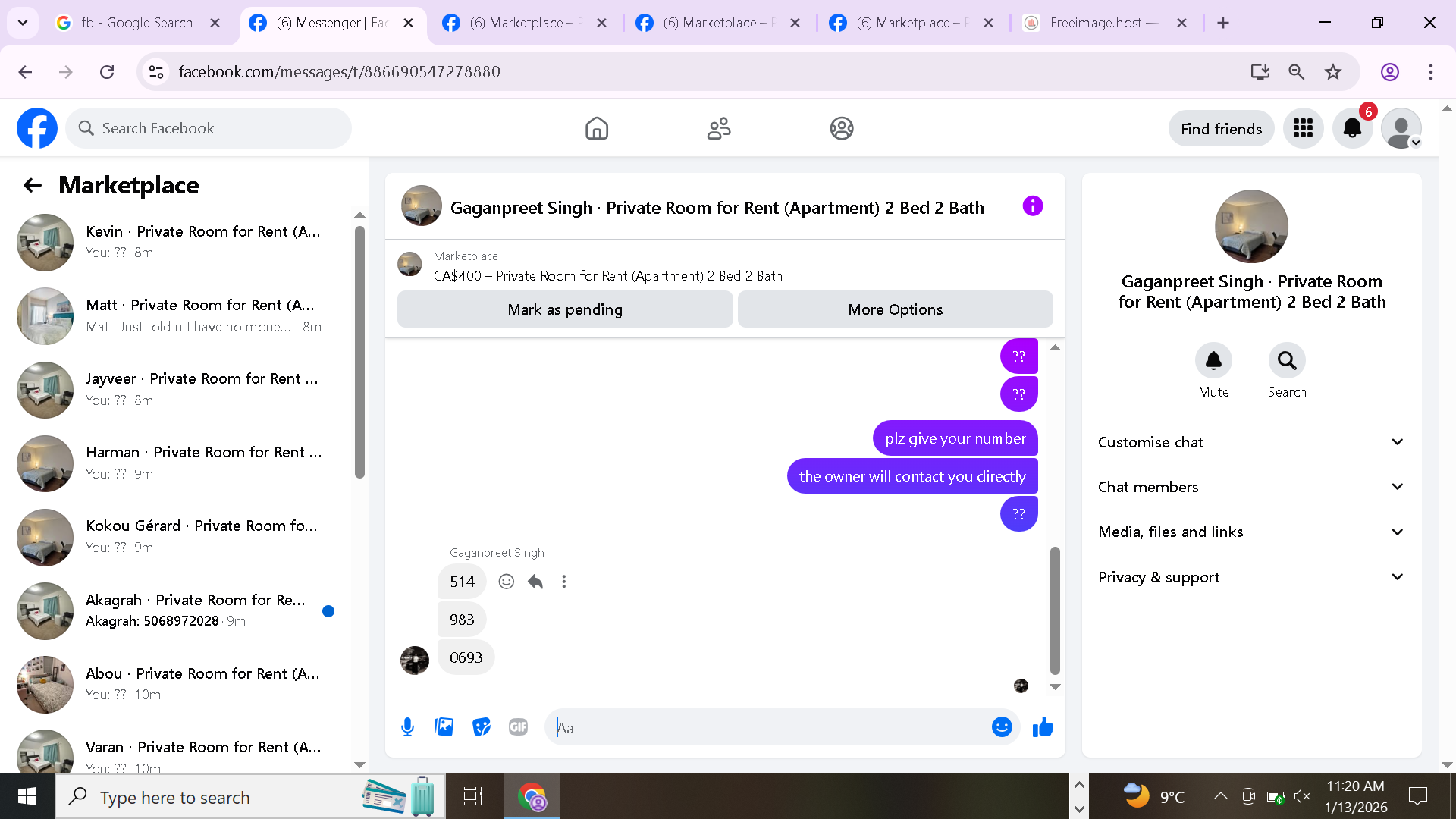This screenshot has height=819, width=1456.
Task: Reply to the 514 message
Action: click(x=535, y=582)
